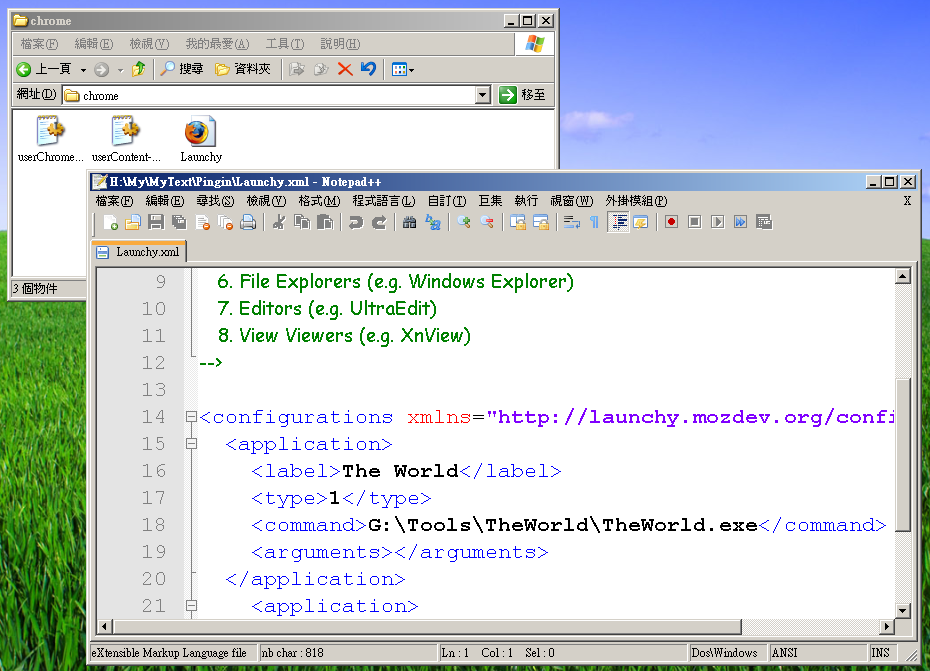The height and width of the screenshot is (671, 930).
Task: Open the Explorer address bar dropdown
Action: [482, 95]
